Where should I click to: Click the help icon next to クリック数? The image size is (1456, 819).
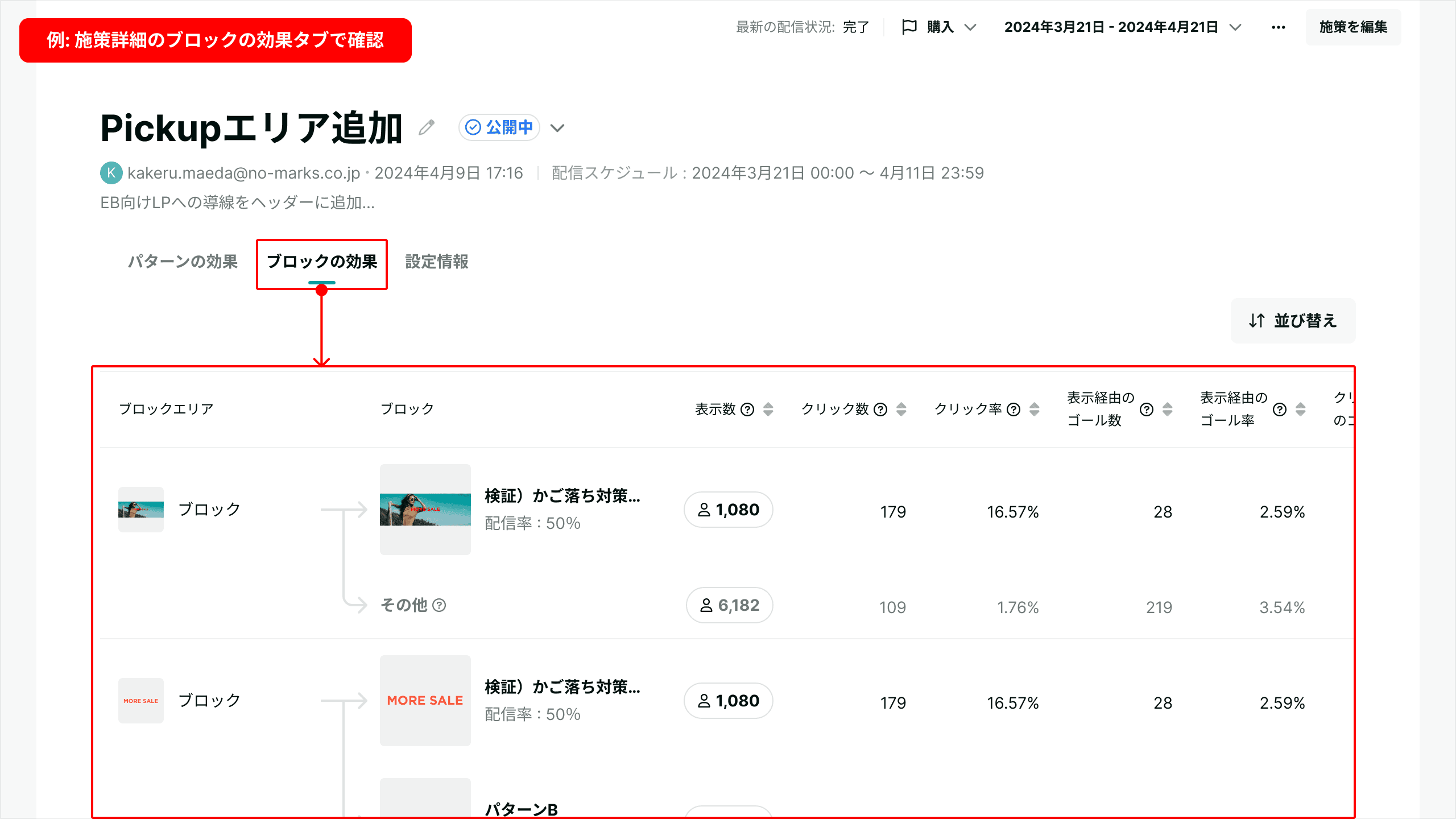pyautogui.click(x=880, y=409)
